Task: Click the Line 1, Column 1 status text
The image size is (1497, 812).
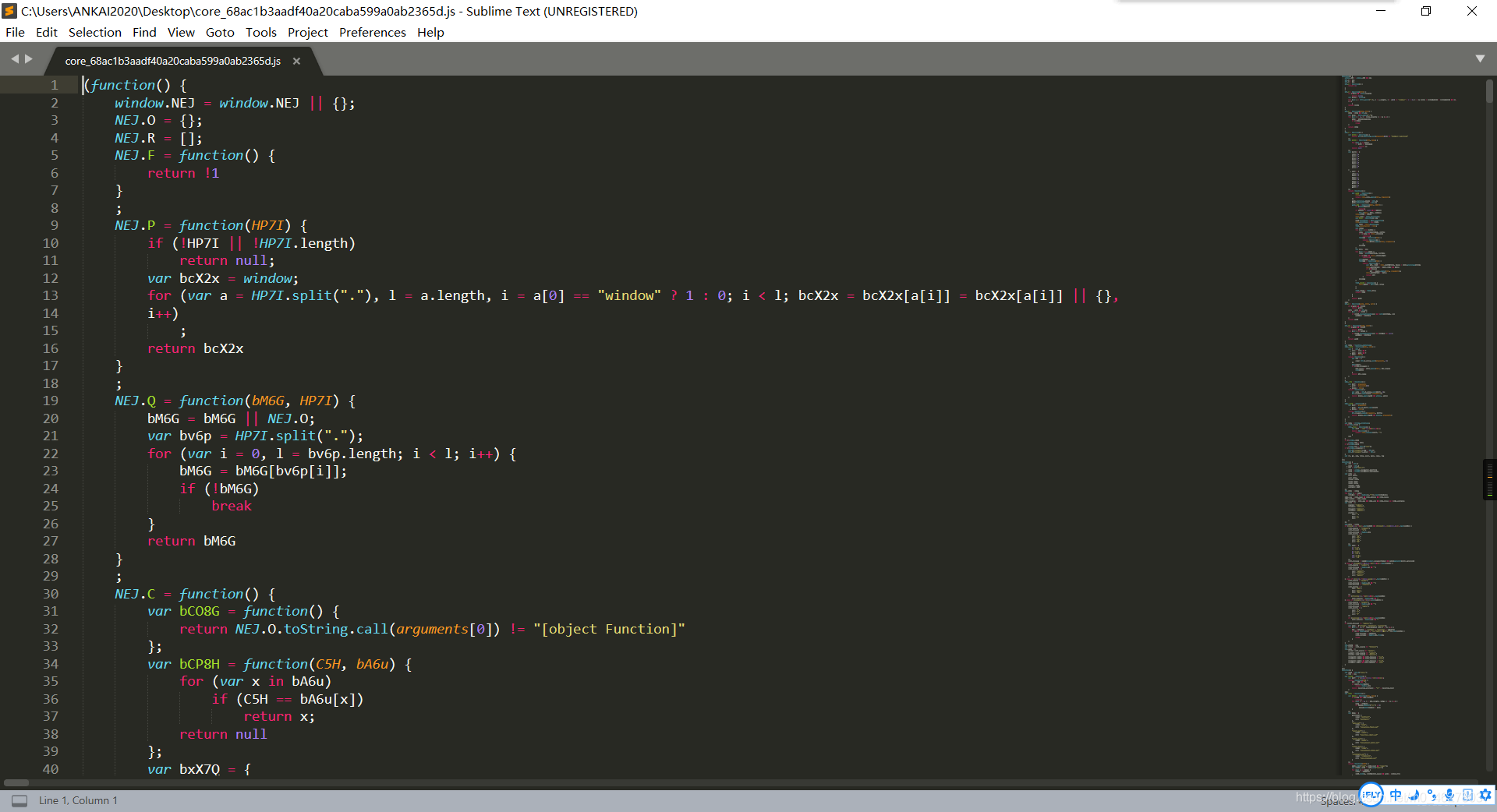Action: click(x=78, y=800)
